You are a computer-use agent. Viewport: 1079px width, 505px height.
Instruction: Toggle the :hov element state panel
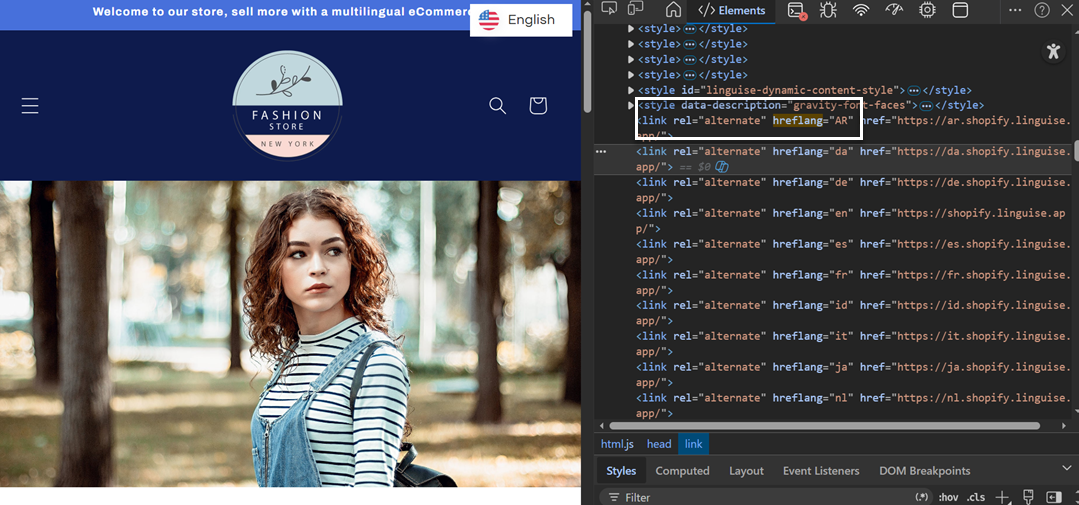pos(948,497)
